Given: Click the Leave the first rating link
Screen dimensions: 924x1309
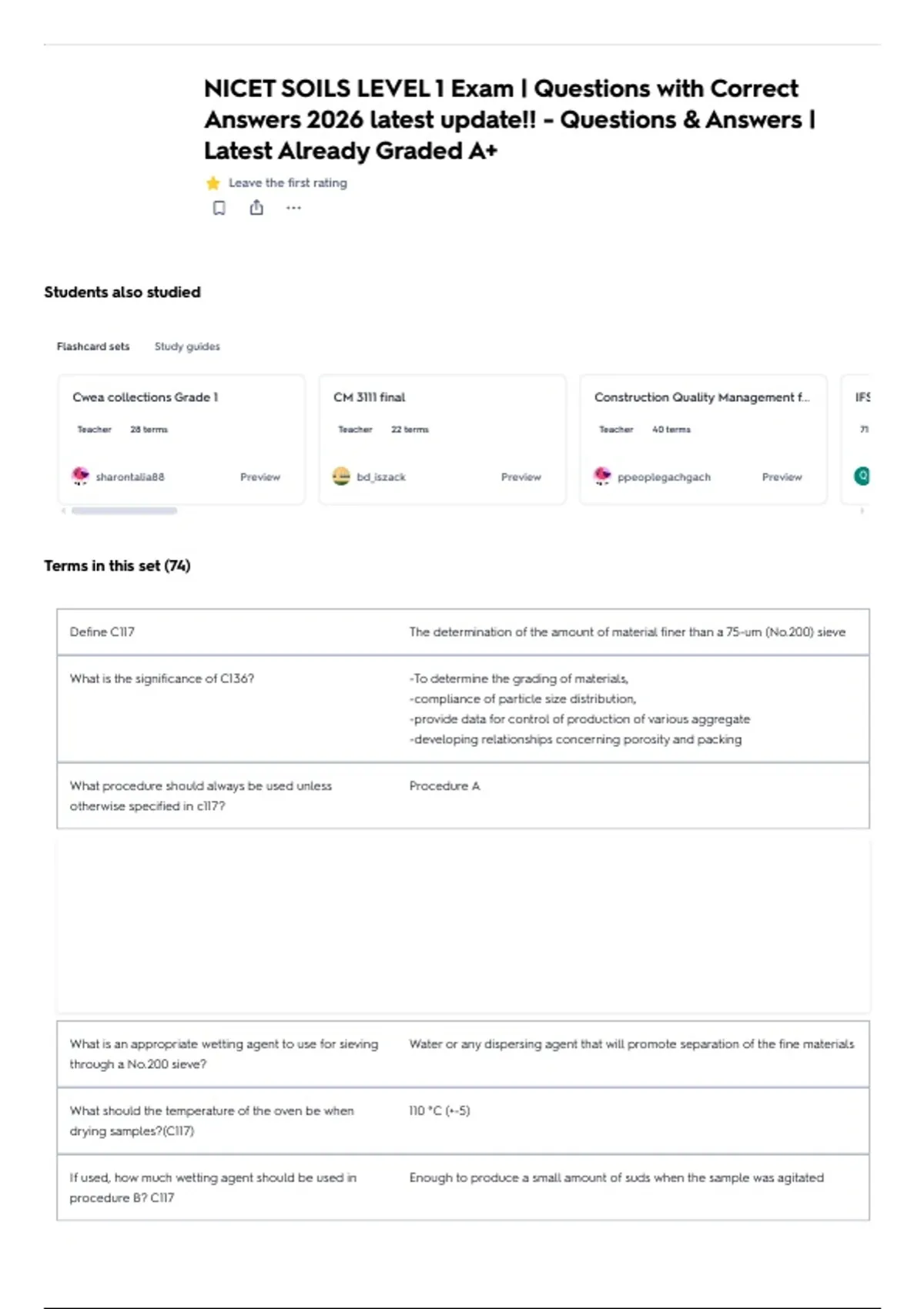Looking at the screenshot, I should coord(288,183).
